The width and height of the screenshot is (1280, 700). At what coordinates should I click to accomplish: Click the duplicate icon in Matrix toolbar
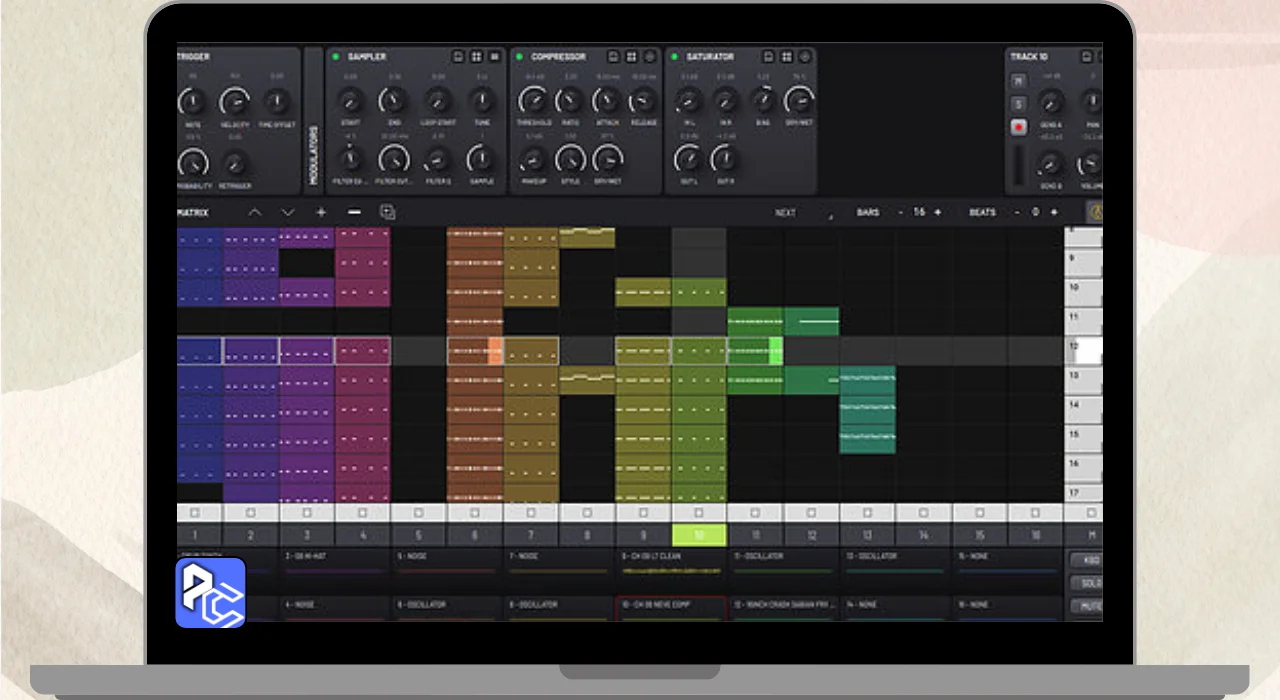388,212
